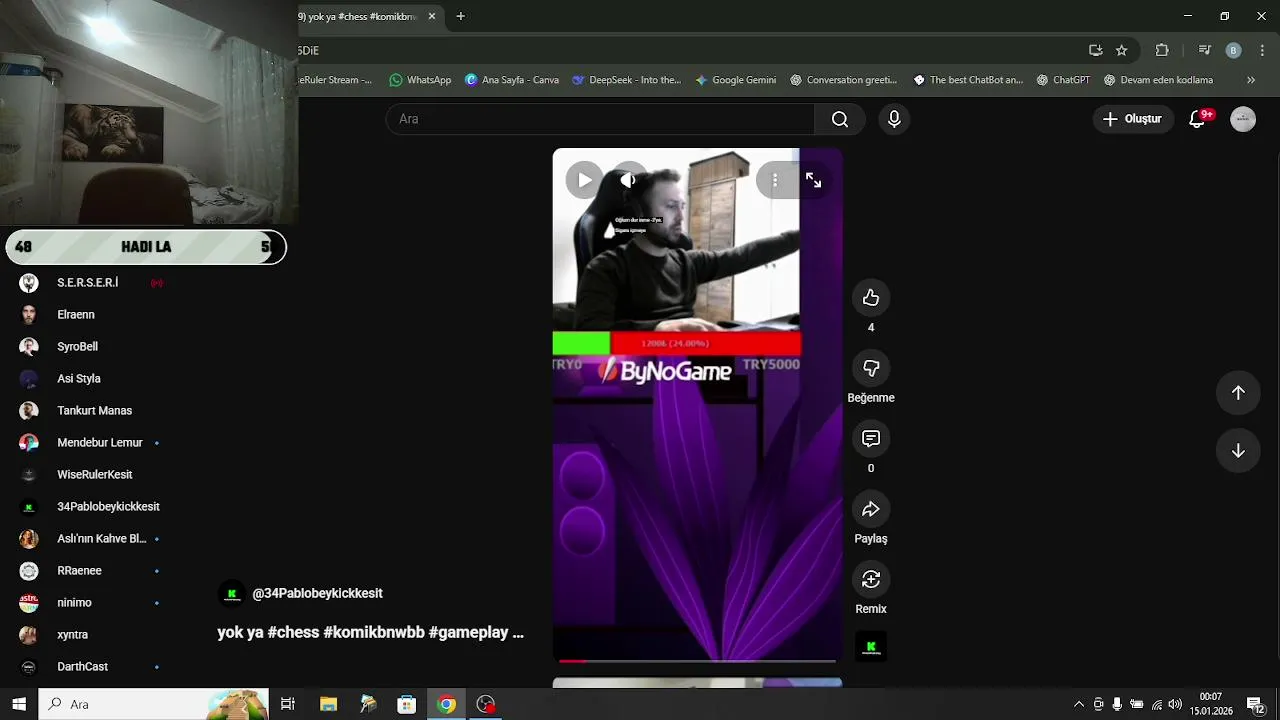Open the channel sound thumbnail below Remix
The width and height of the screenshot is (1280, 720).
pos(870,646)
